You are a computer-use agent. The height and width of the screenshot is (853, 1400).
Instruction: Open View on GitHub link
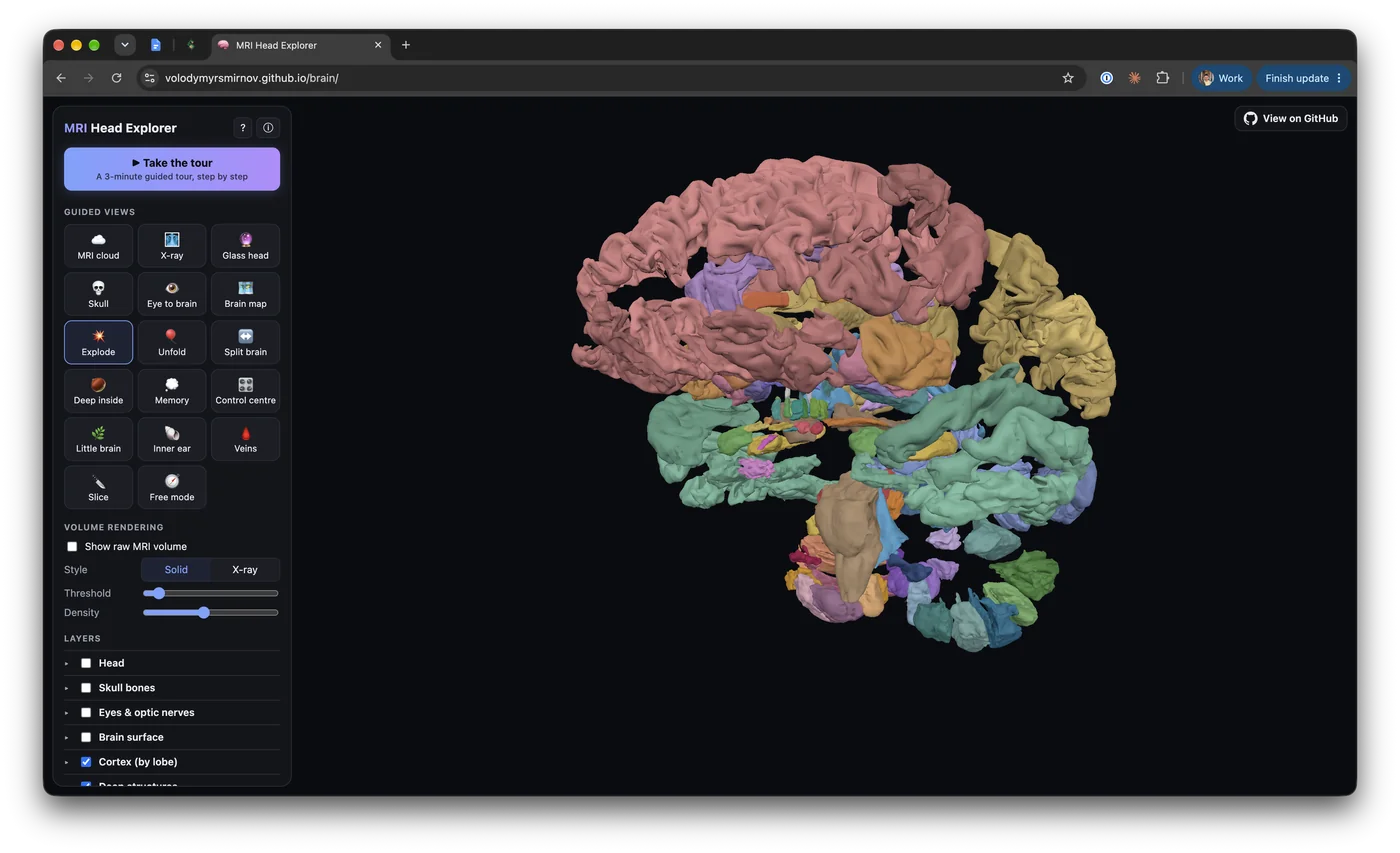coord(1291,118)
